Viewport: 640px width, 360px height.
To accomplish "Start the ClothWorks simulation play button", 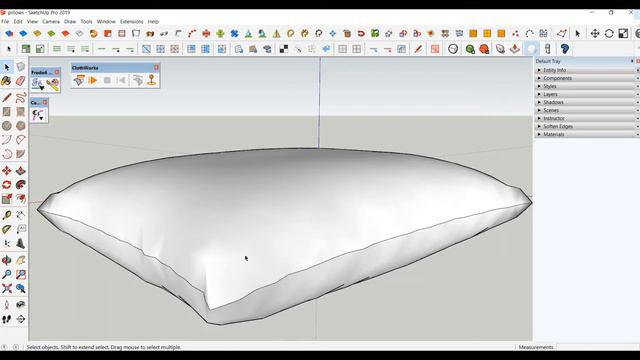I will 93,80.
